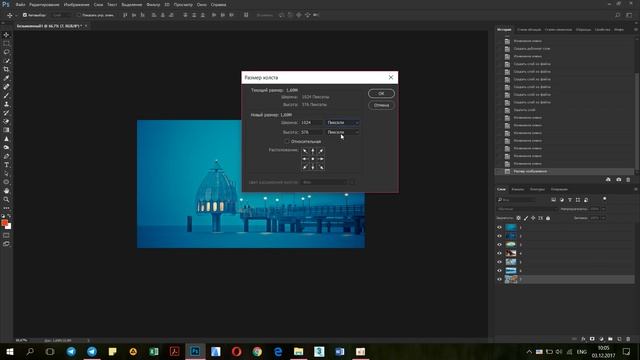The width and height of the screenshot is (640, 360).
Task: Open the Фильтр menu
Action: pyautogui.click(x=153, y=4)
